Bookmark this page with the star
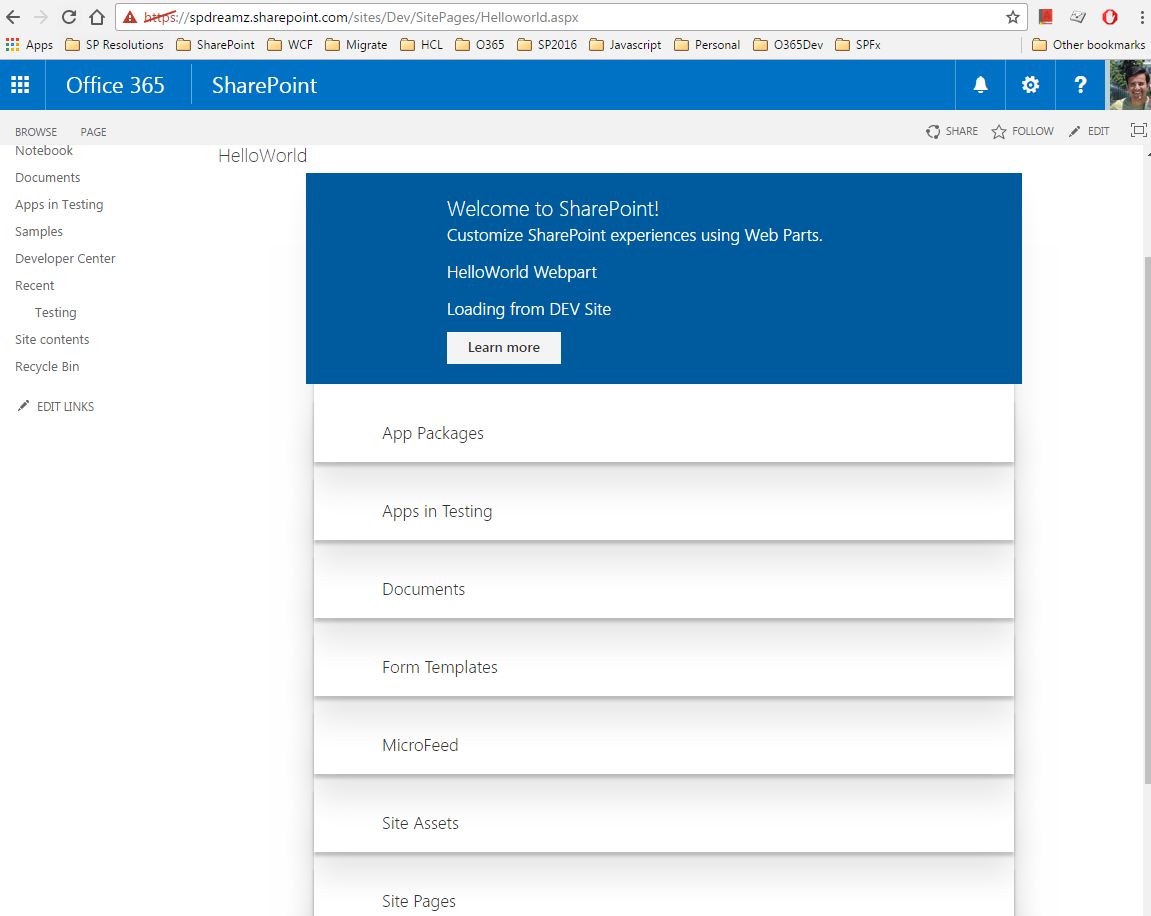 (x=1013, y=16)
